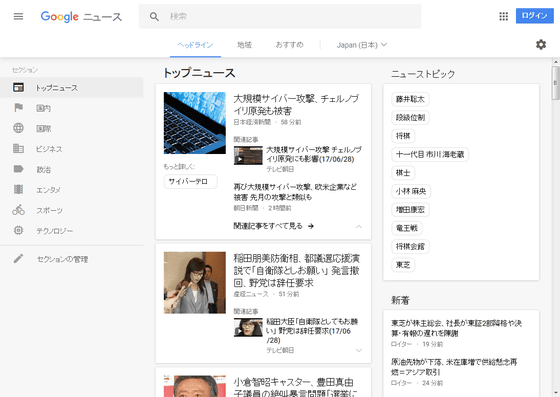Image resolution: width=560 pixels, height=397 pixels.
Task: Play the テレビ朝日 cyber attack video thumbnail
Action: (248, 156)
